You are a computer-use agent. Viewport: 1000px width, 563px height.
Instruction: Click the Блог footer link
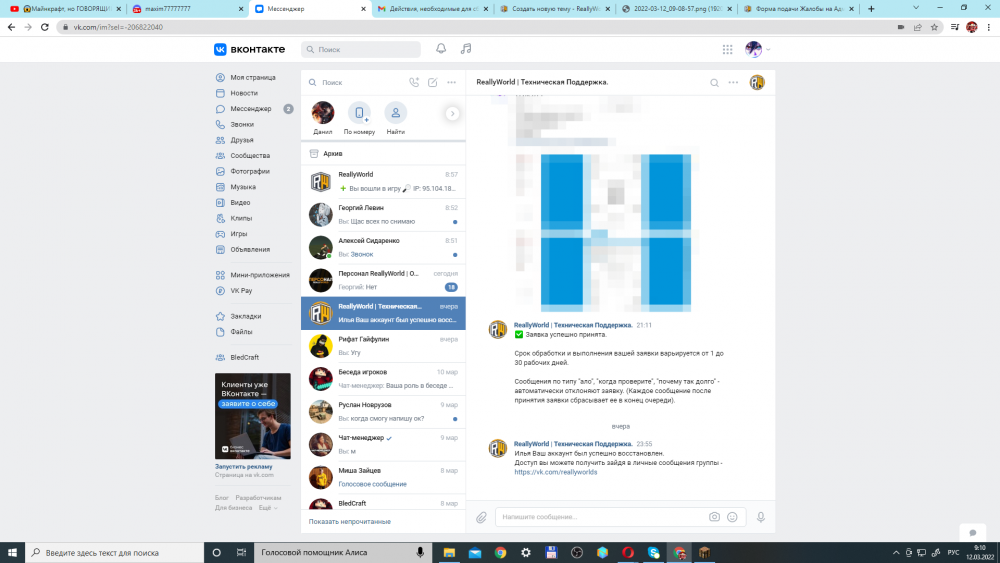(221, 498)
